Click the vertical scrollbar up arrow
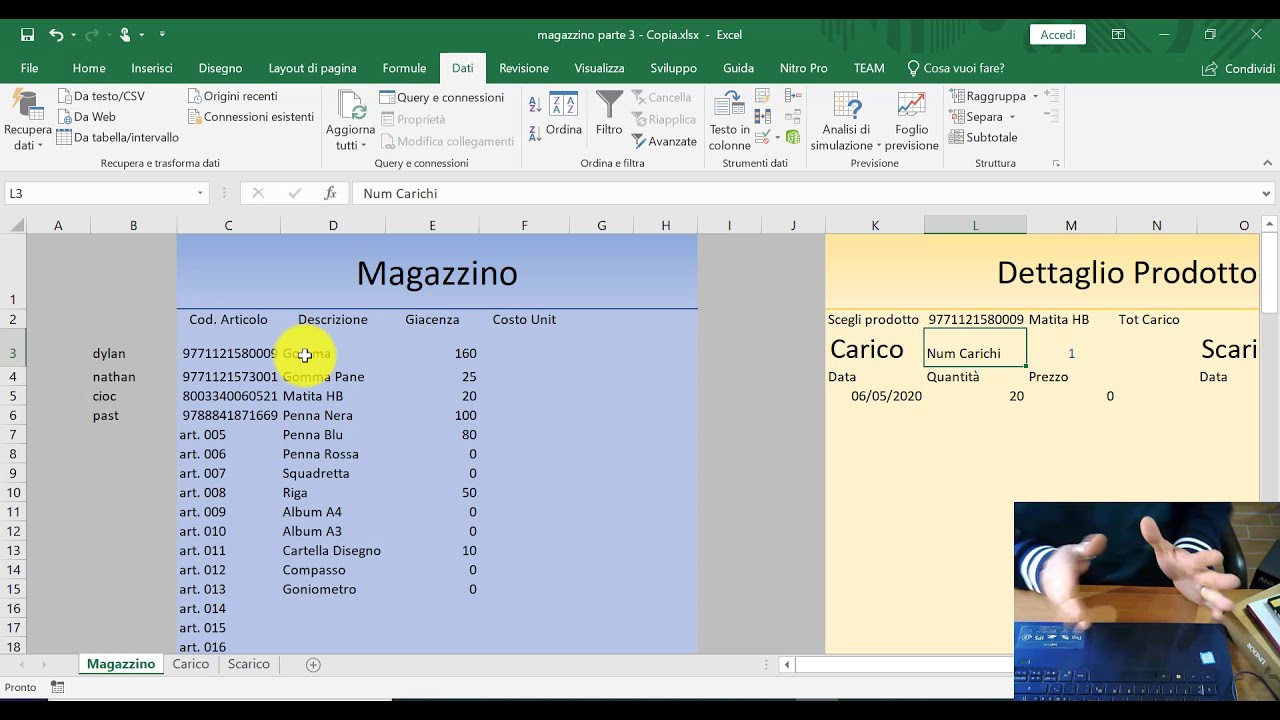The image size is (1280, 720). click(x=1270, y=225)
